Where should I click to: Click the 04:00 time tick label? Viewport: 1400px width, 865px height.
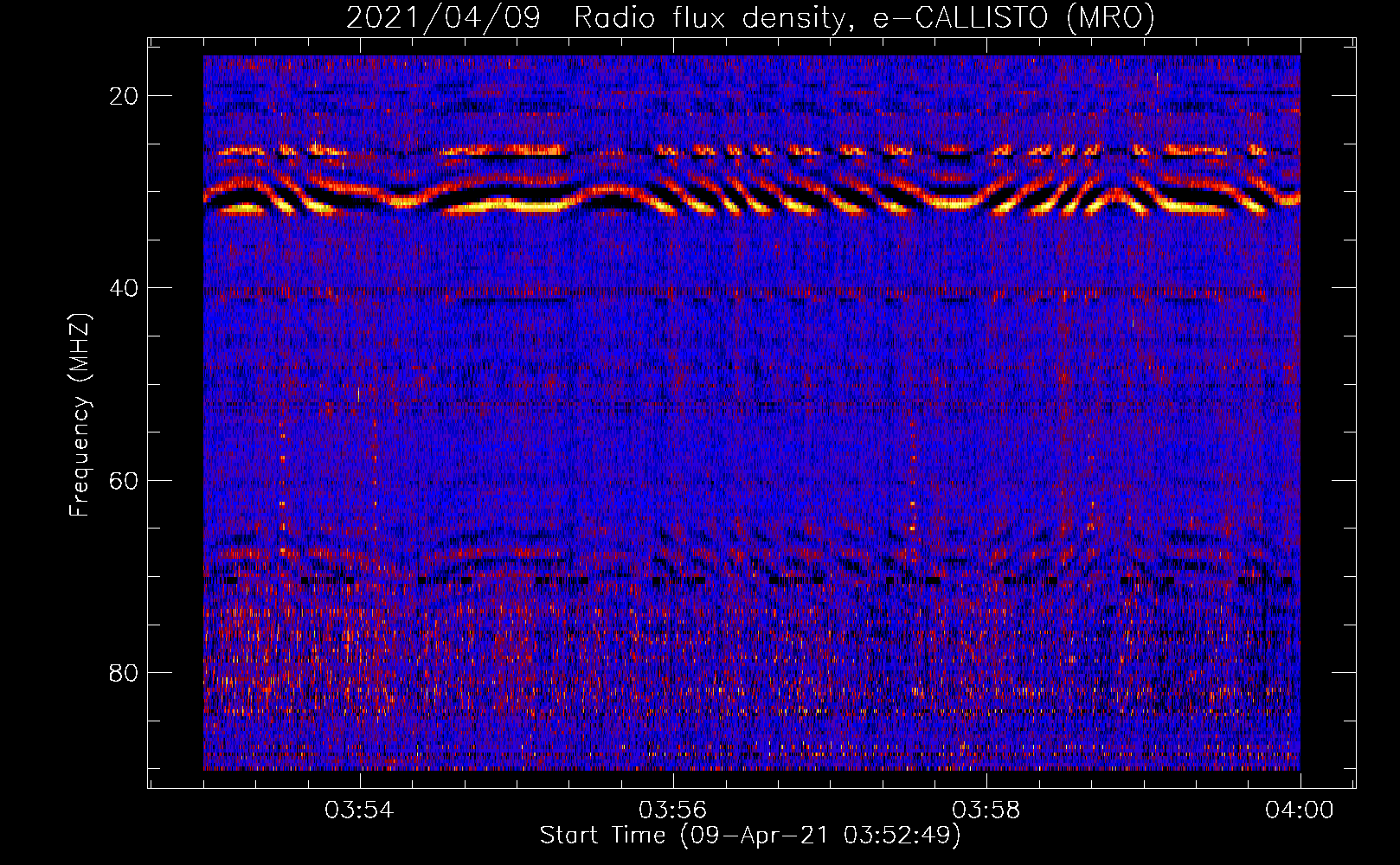(1300, 811)
